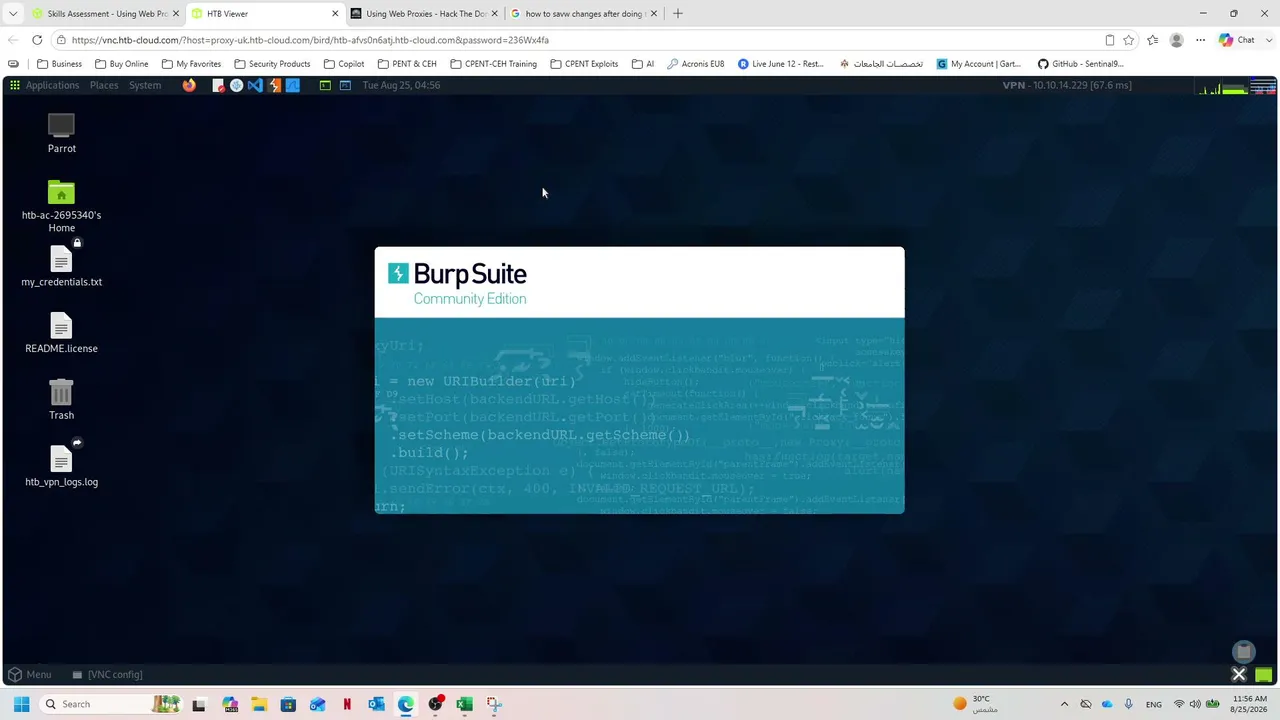Click the address bar URL
Viewport: 1280px width, 720px height.
click(310, 40)
